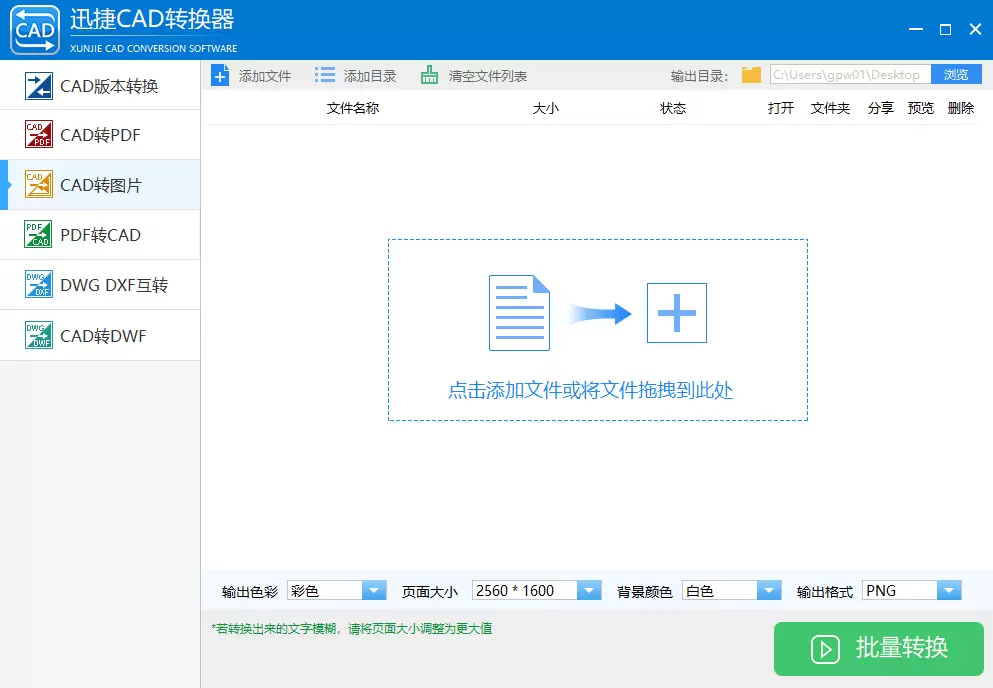Click the 预览 column header
Image resolution: width=993 pixels, height=688 pixels.
(x=921, y=108)
